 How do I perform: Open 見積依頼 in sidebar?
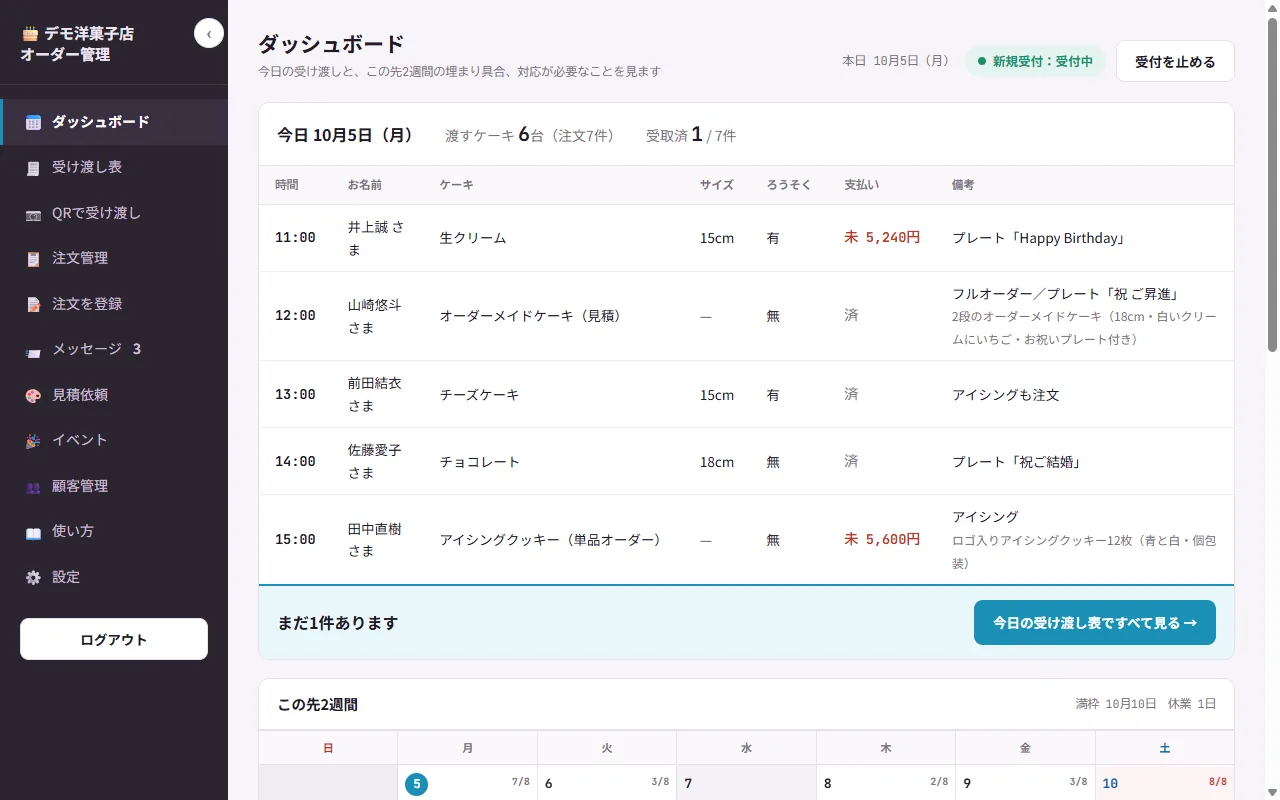[114, 395]
